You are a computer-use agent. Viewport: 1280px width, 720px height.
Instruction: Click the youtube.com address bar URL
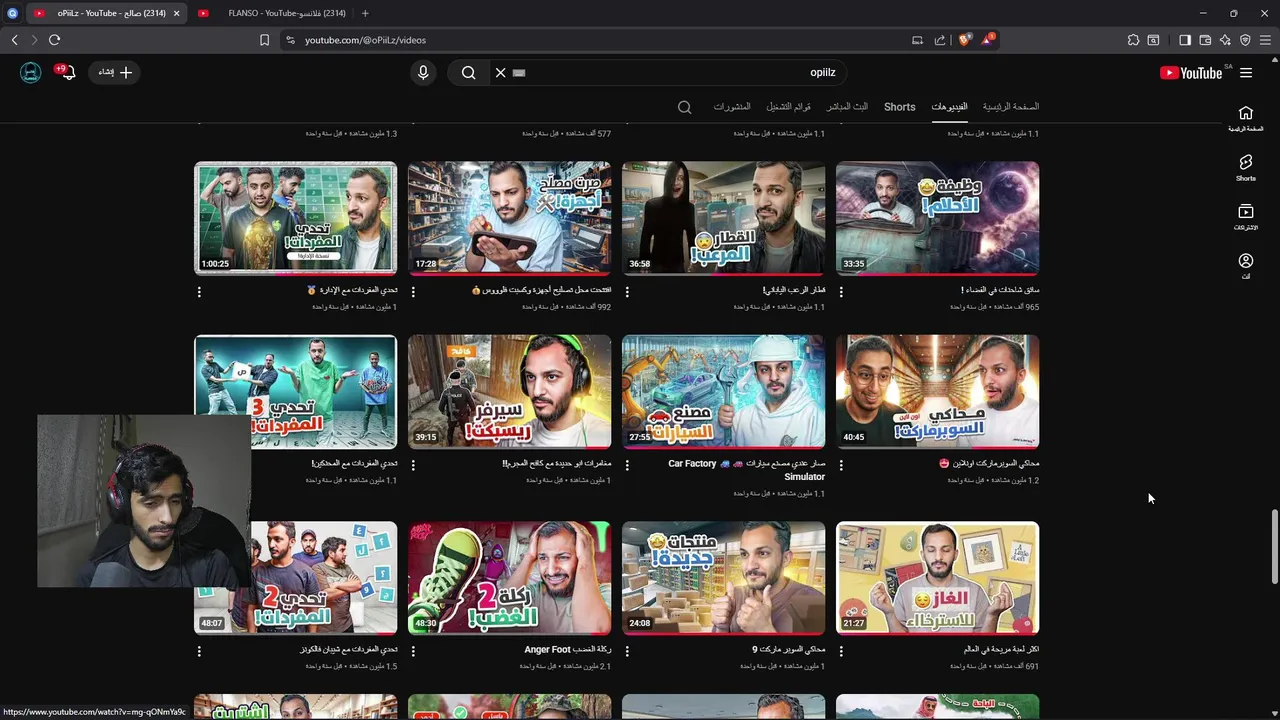(365, 40)
